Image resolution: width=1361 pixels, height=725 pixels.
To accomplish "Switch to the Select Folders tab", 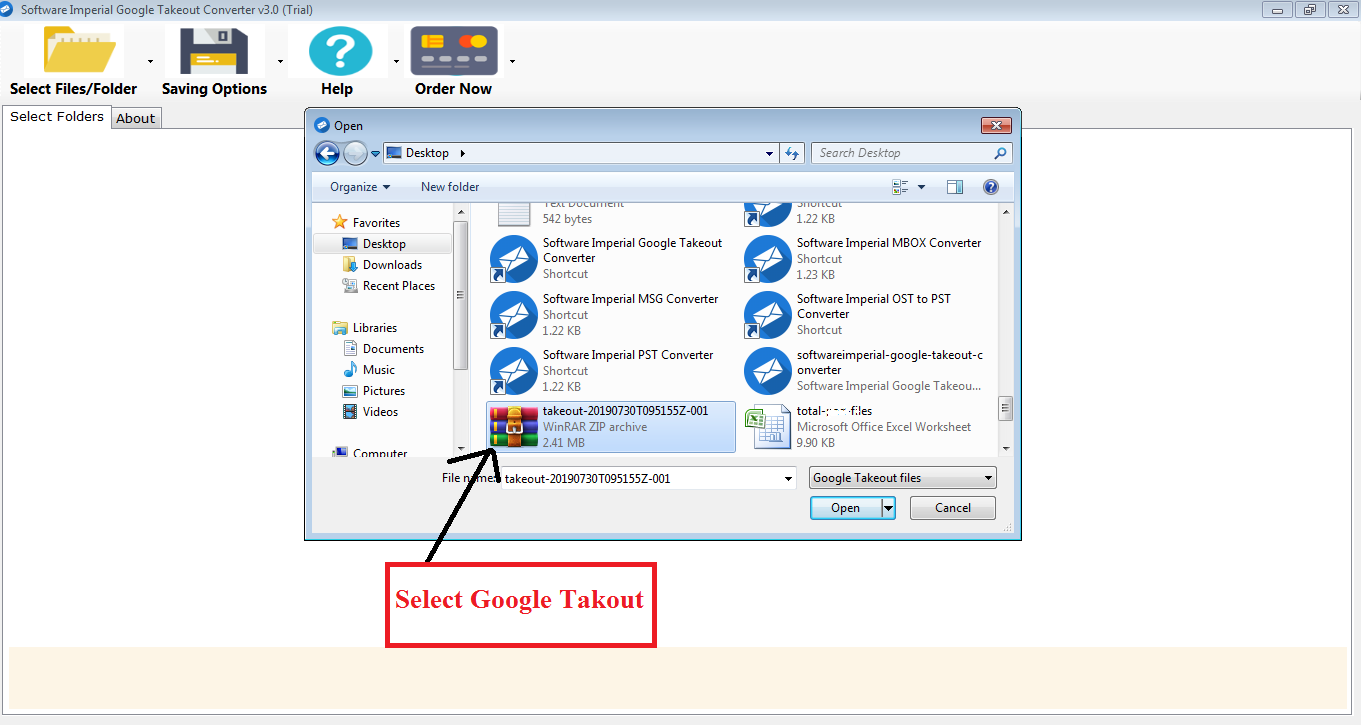I will point(57,117).
